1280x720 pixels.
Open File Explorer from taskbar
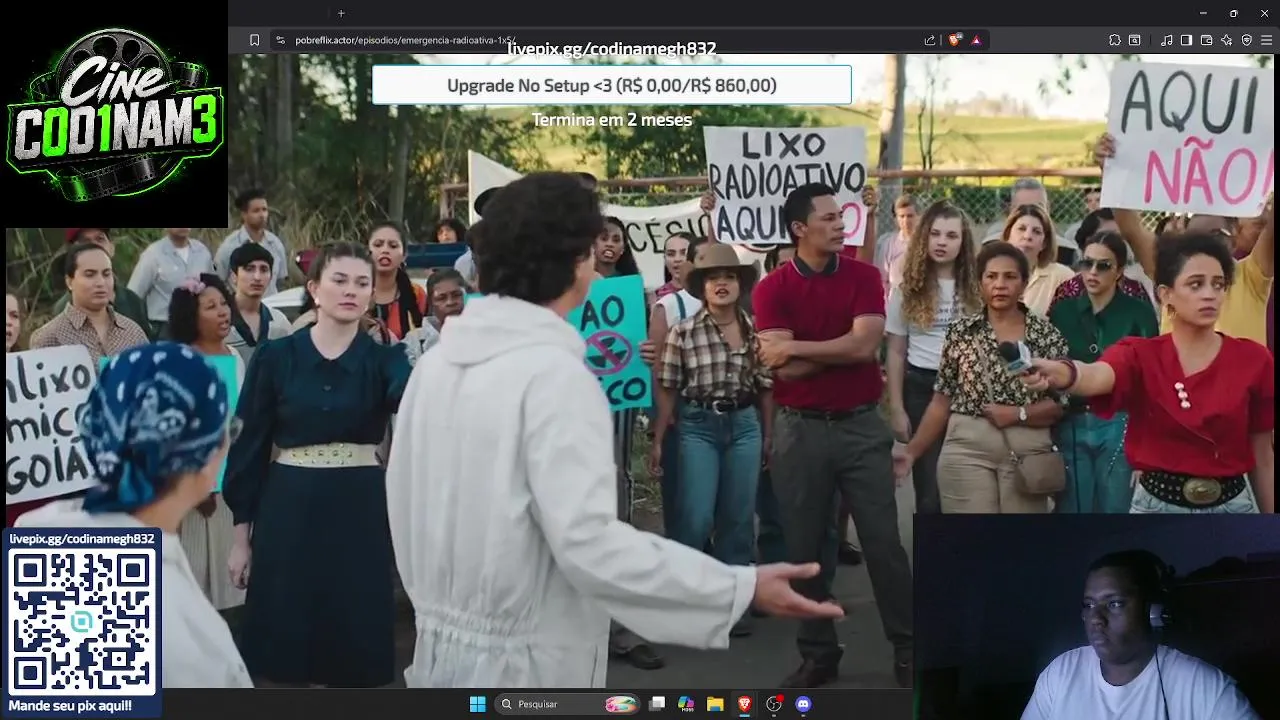715,704
